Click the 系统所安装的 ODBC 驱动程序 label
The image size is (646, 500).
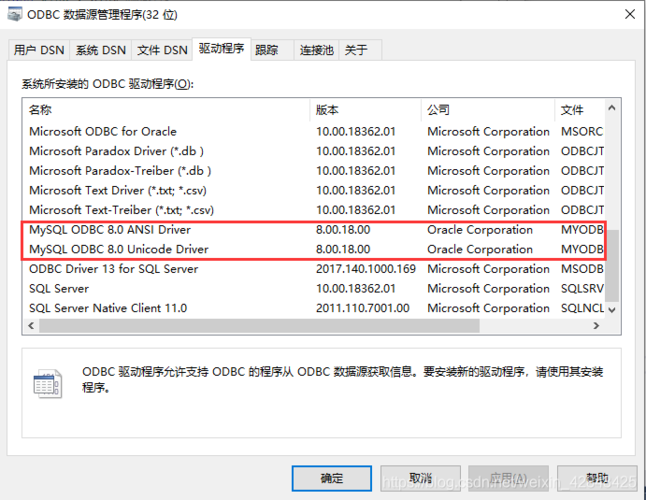coord(108,84)
